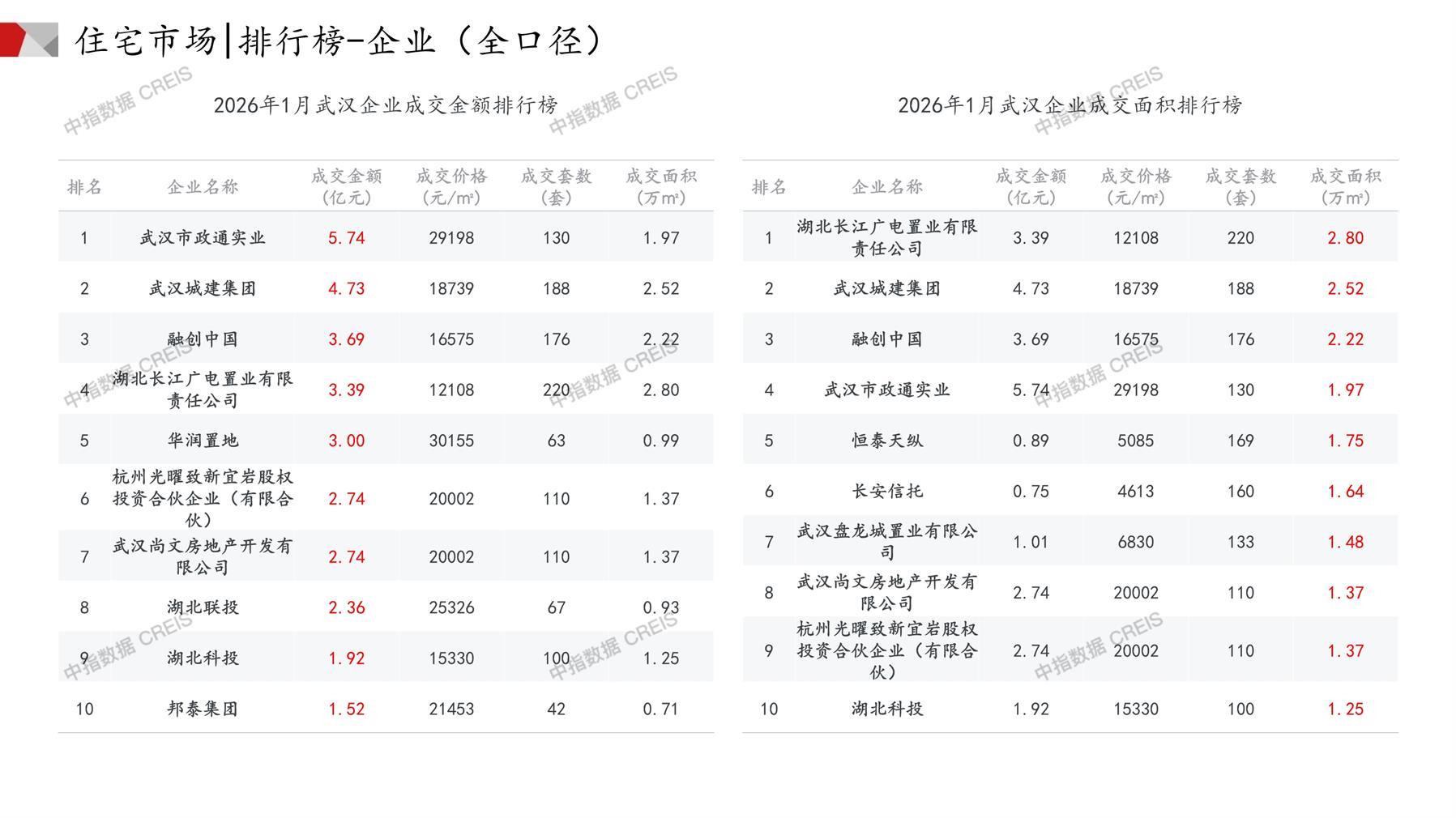This screenshot has height=818, width=1456.
Task: Click the red 3.00 amount value
Action: (x=346, y=441)
